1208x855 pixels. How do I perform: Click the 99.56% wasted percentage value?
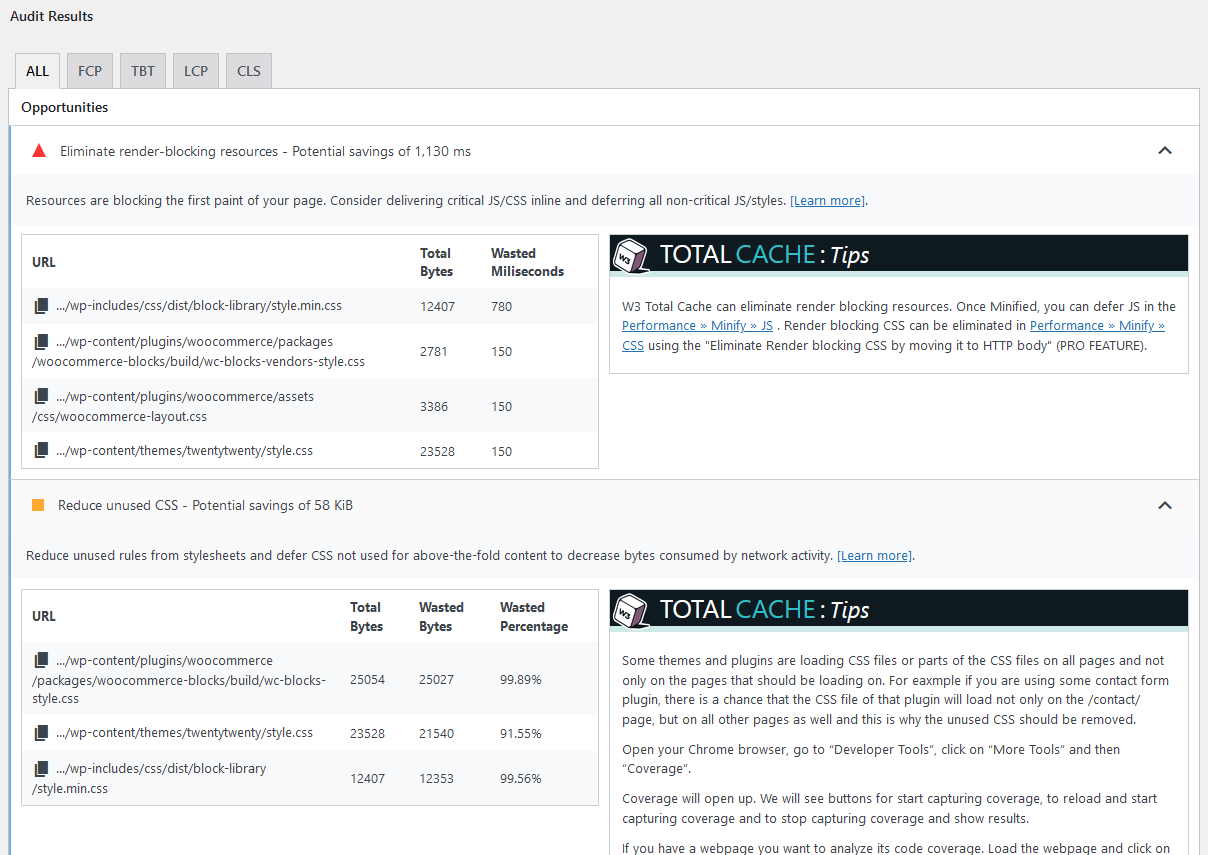520,779
